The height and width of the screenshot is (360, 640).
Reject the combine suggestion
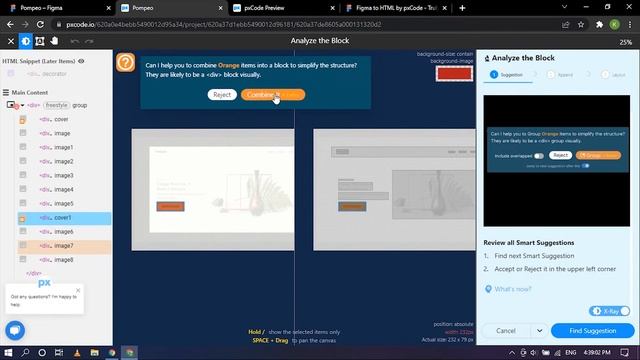pyautogui.click(x=222, y=95)
